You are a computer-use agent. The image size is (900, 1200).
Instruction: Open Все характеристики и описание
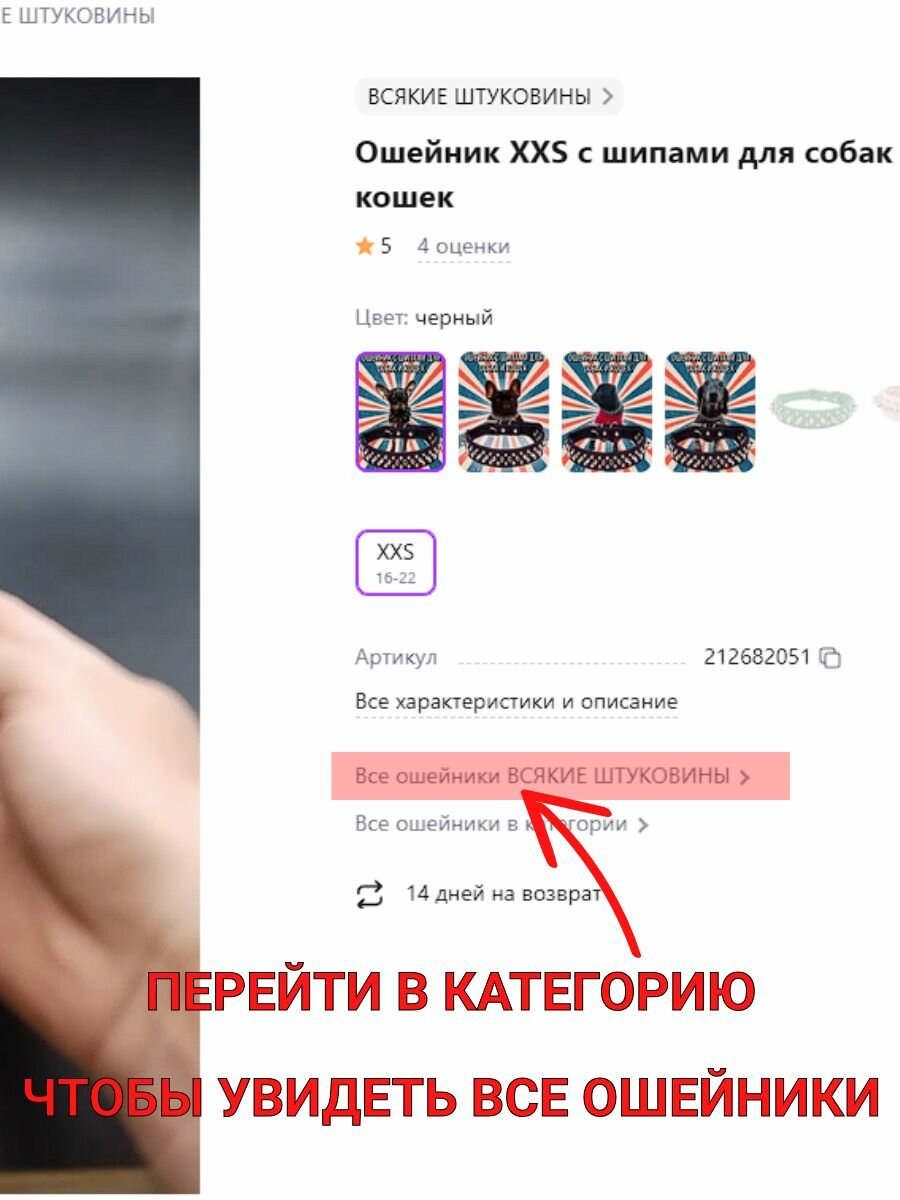[516, 702]
